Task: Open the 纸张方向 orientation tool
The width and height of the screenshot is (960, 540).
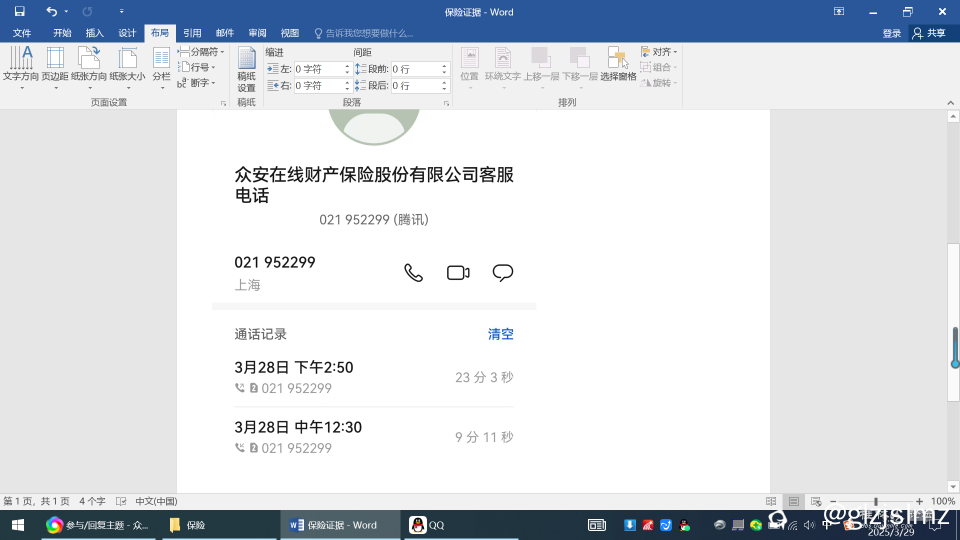Action: coord(89,69)
